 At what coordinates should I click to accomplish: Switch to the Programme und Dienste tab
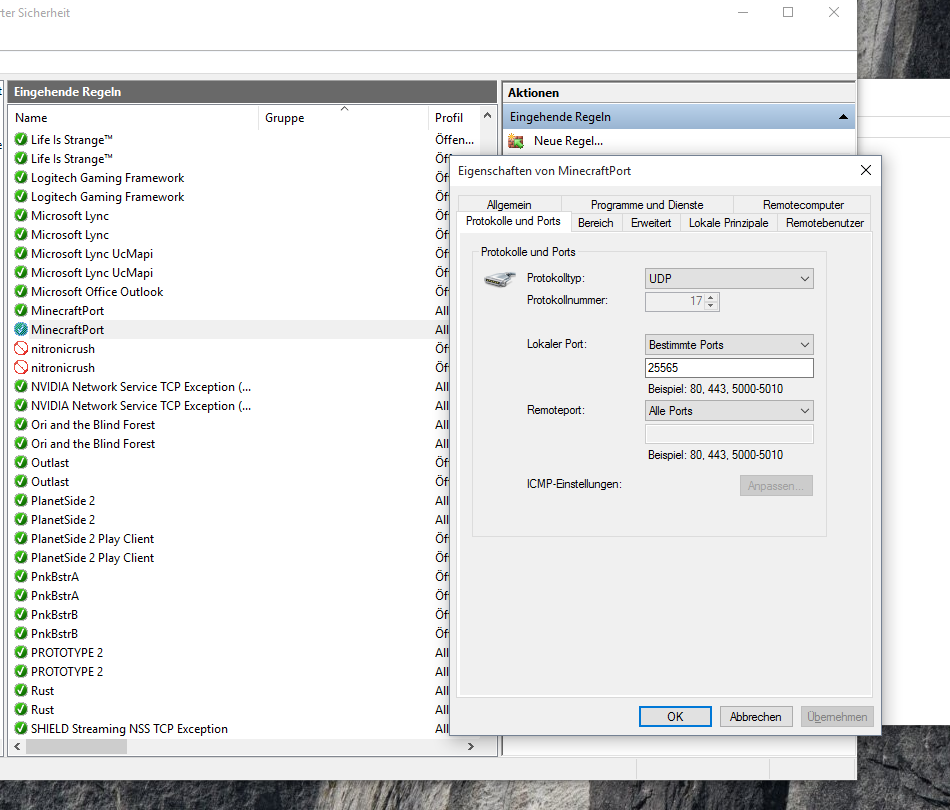(x=647, y=205)
